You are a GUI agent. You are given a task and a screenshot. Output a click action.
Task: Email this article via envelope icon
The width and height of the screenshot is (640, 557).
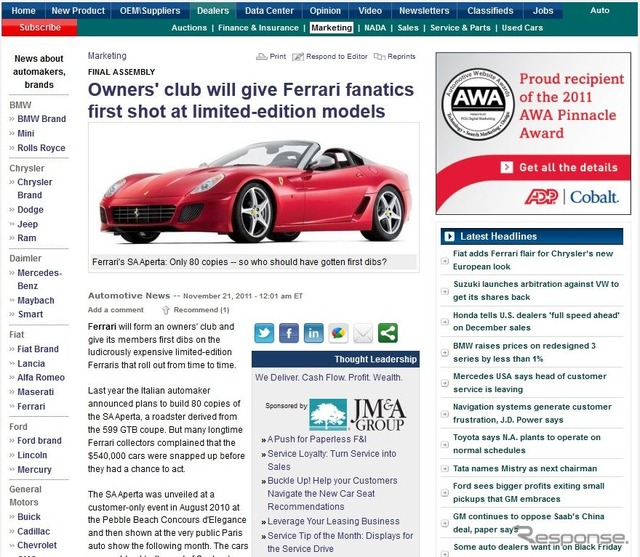[363, 333]
